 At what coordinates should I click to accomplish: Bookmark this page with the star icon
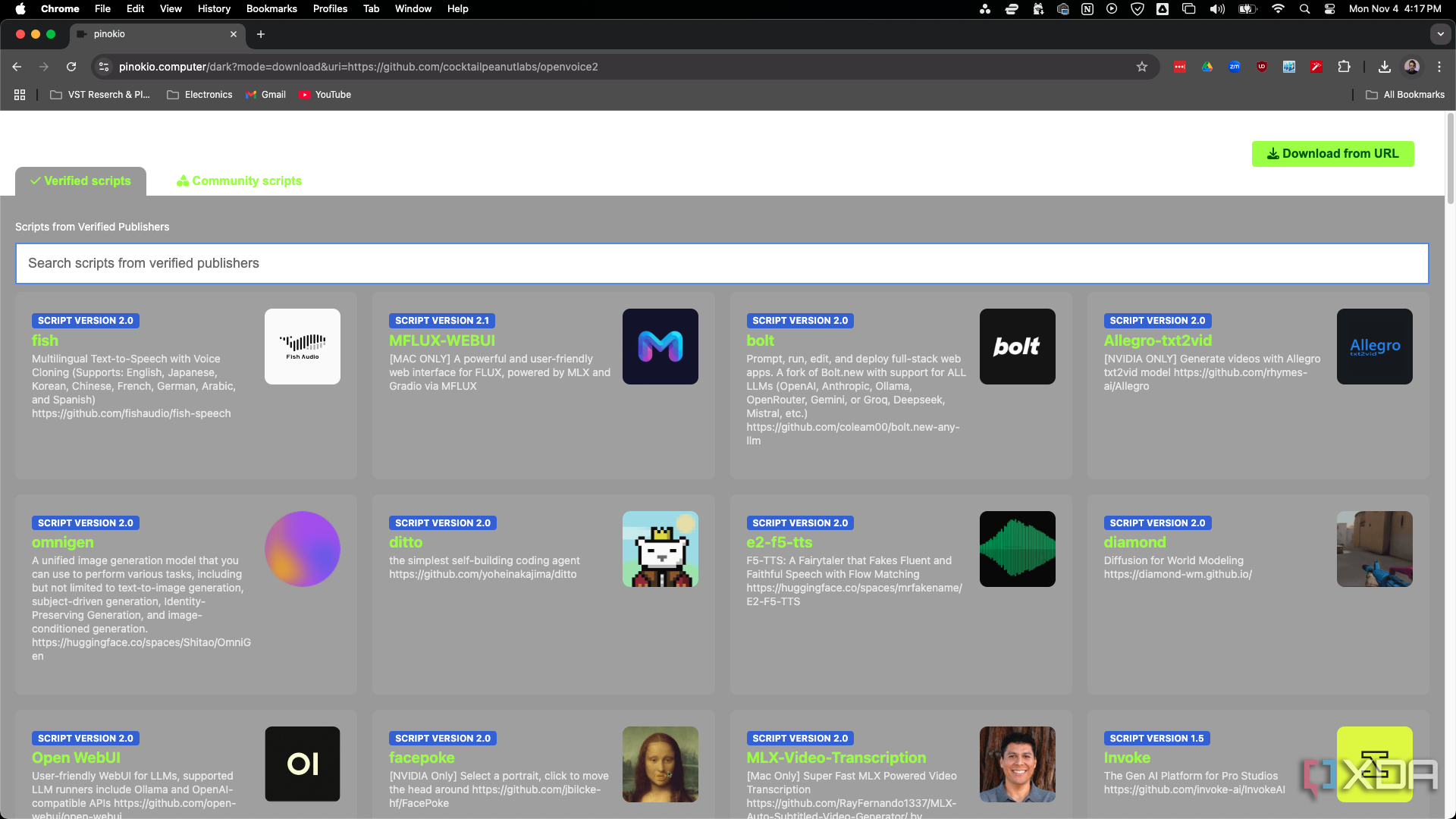click(1142, 67)
